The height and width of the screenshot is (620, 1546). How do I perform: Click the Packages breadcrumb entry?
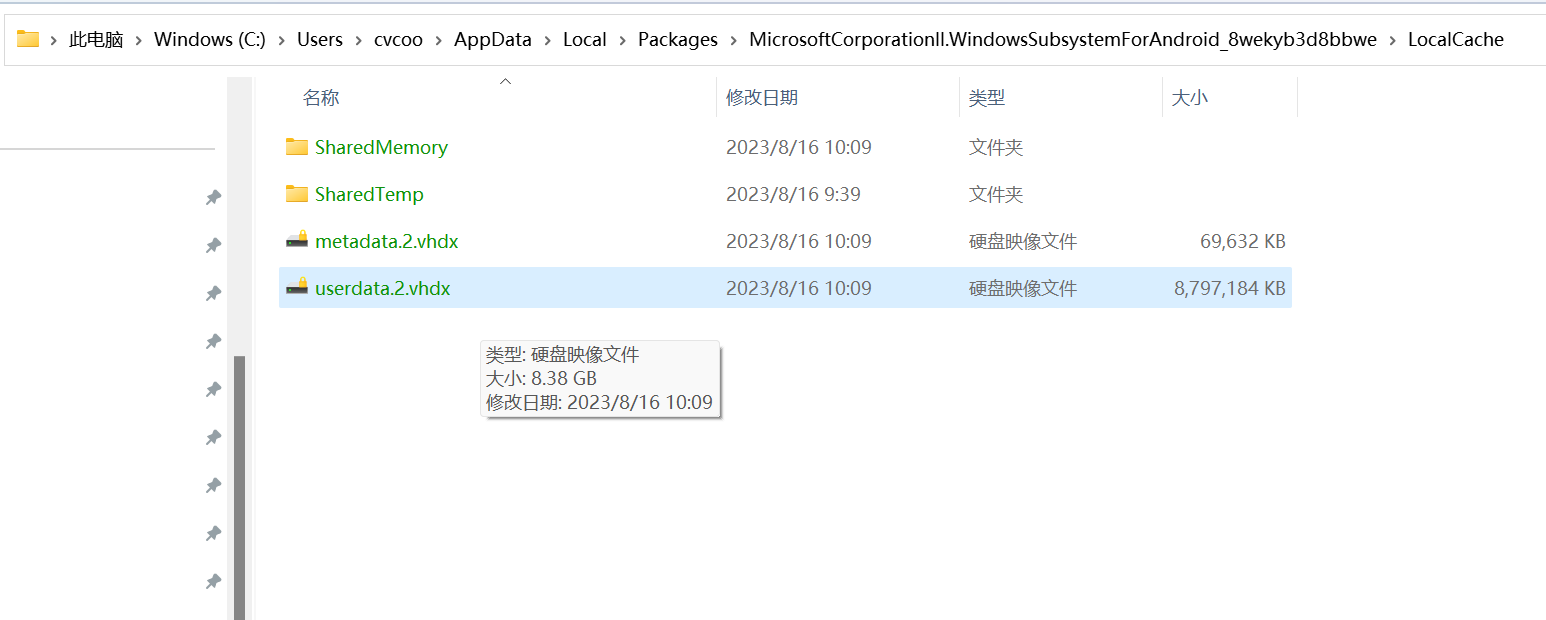tap(677, 39)
